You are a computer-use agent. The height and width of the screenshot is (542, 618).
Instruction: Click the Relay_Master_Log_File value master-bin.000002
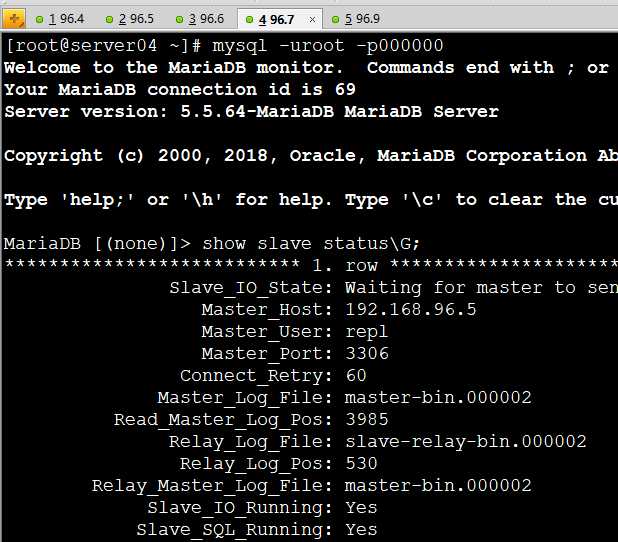(x=438, y=486)
